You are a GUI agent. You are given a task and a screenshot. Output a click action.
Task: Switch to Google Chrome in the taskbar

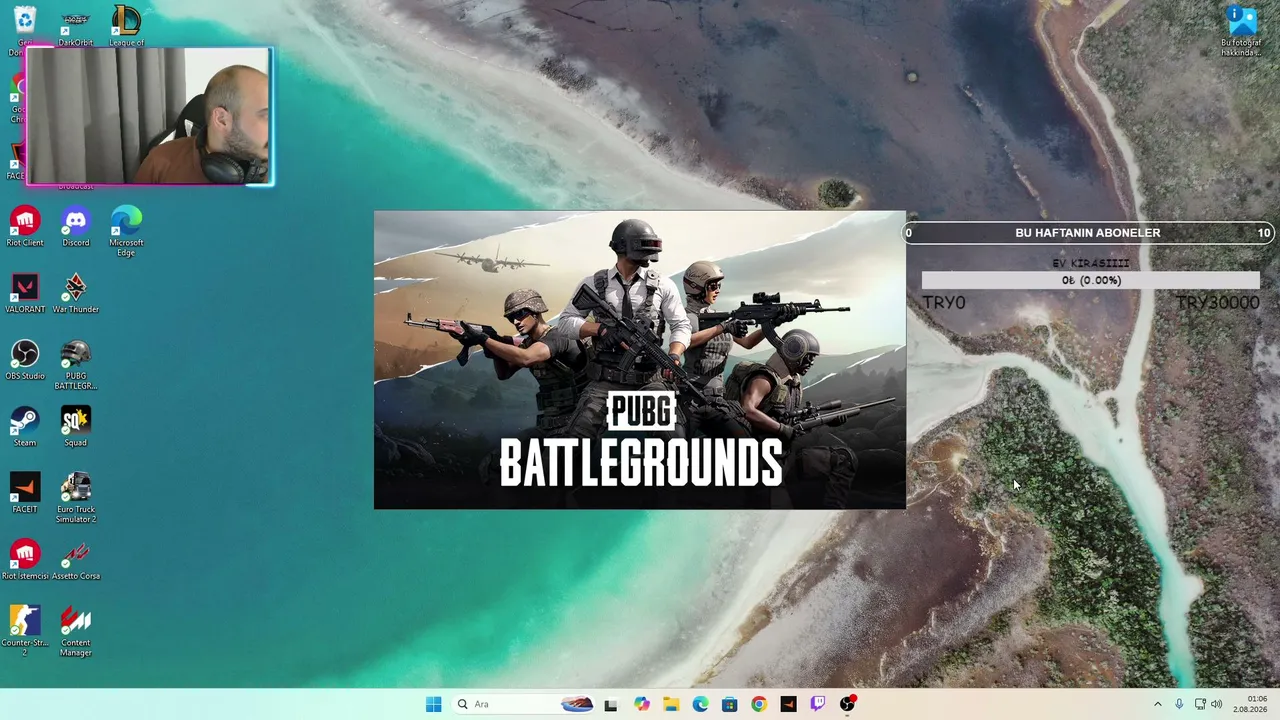pos(759,704)
